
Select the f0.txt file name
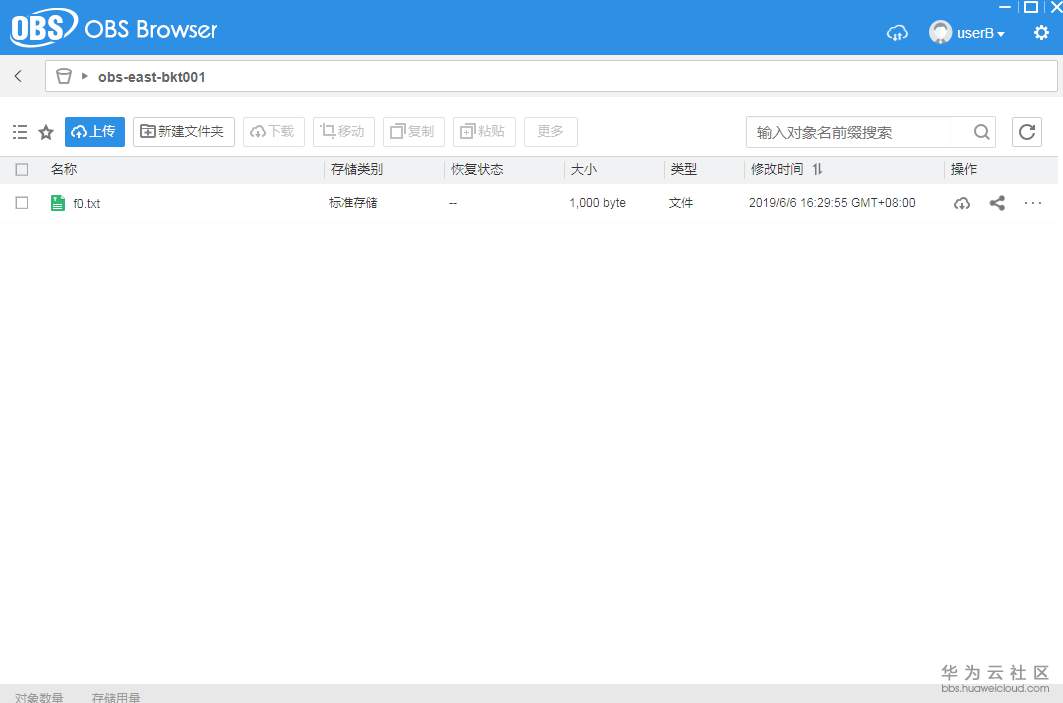pos(87,203)
